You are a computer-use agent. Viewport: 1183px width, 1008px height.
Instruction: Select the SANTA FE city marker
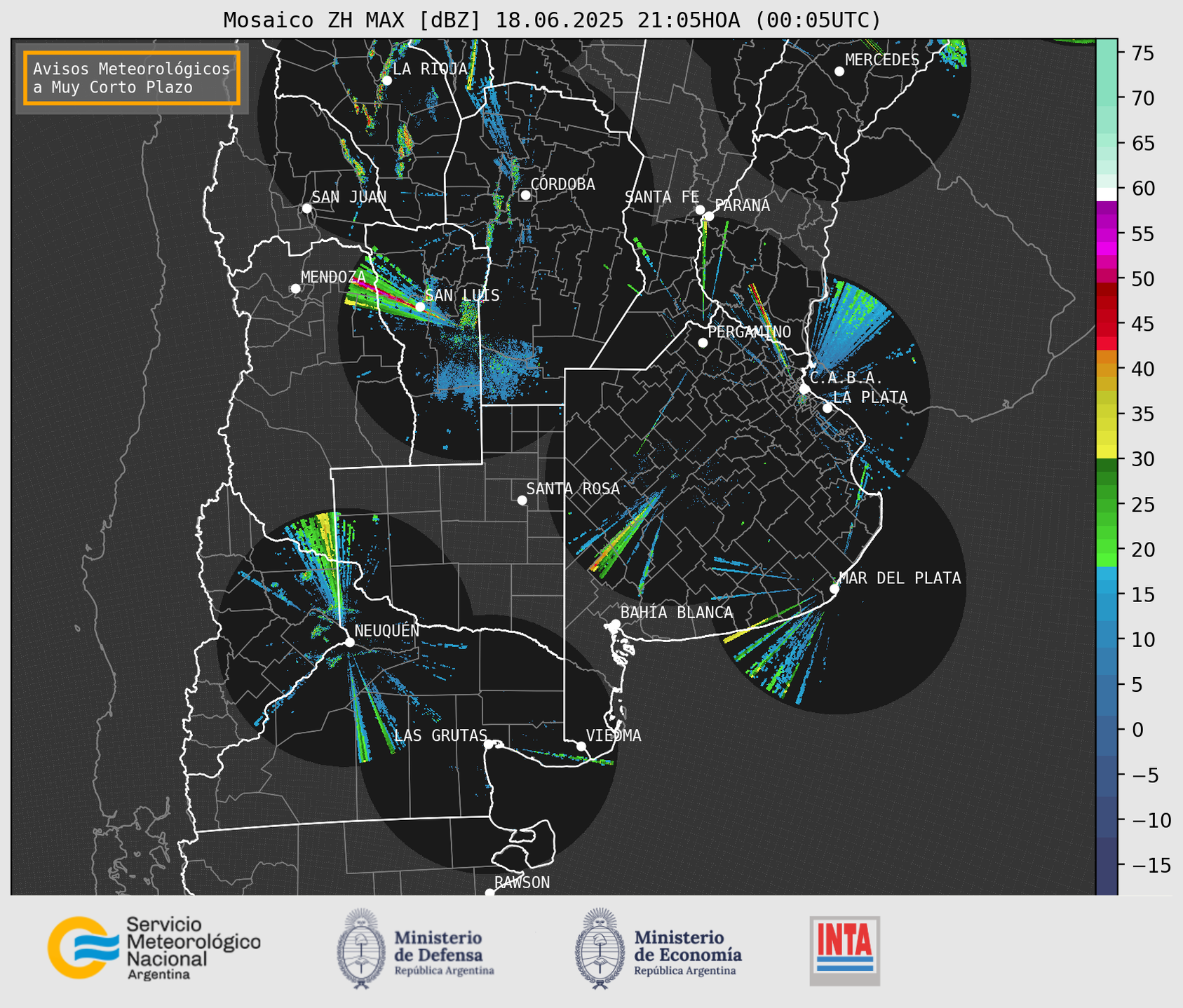coord(700,210)
